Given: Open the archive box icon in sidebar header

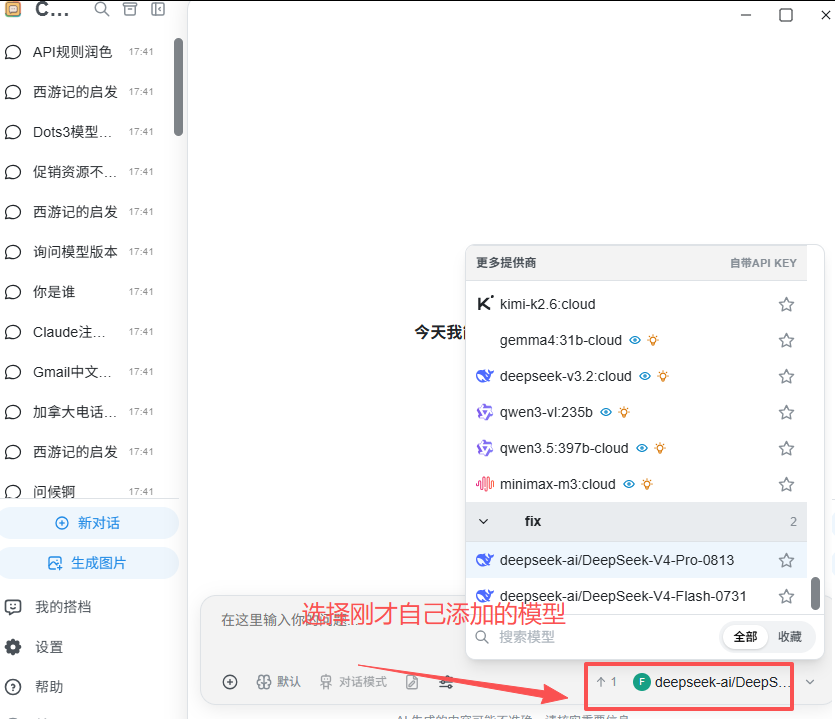Looking at the screenshot, I should [x=130, y=9].
